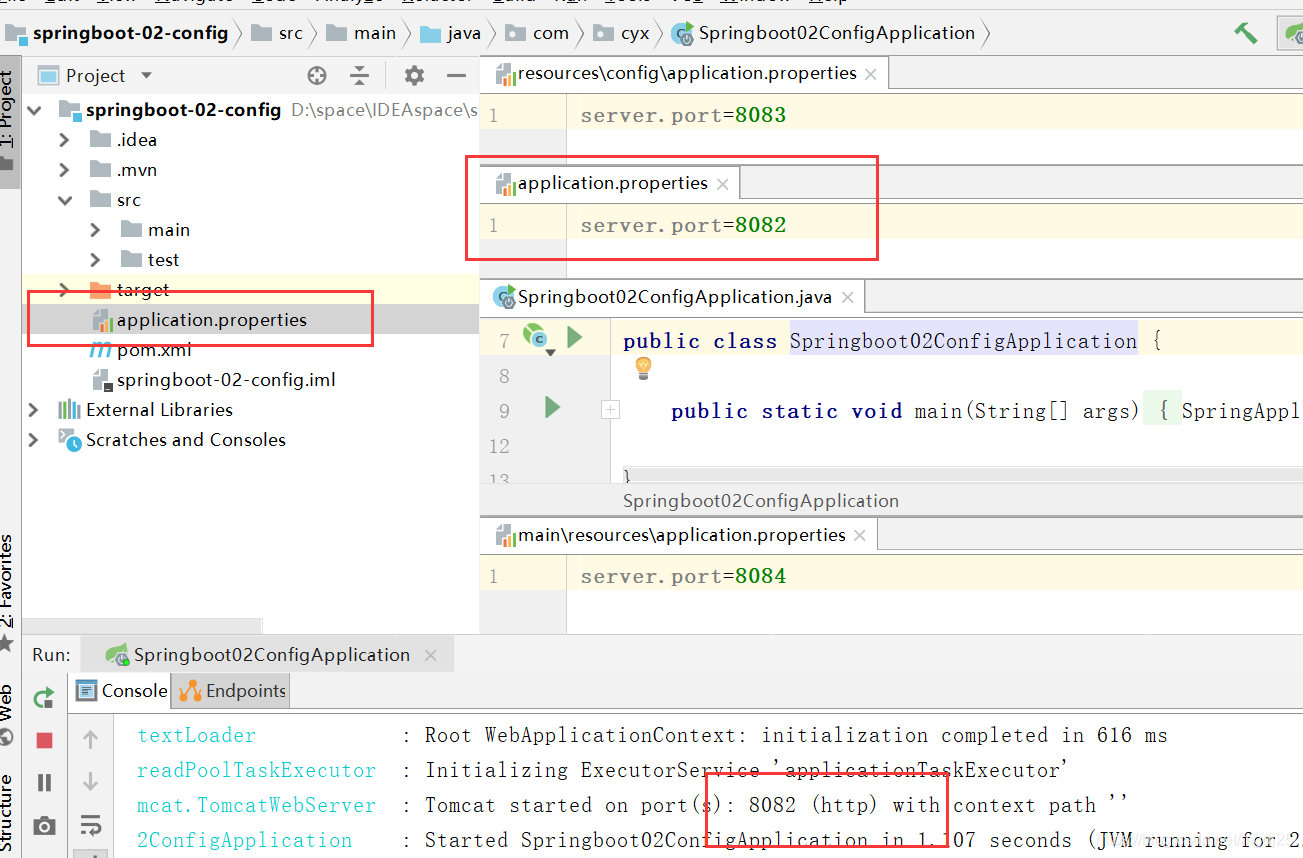This screenshot has height=858, width=1303.
Task: Close the main\resources\application.properties tab
Action: point(860,536)
